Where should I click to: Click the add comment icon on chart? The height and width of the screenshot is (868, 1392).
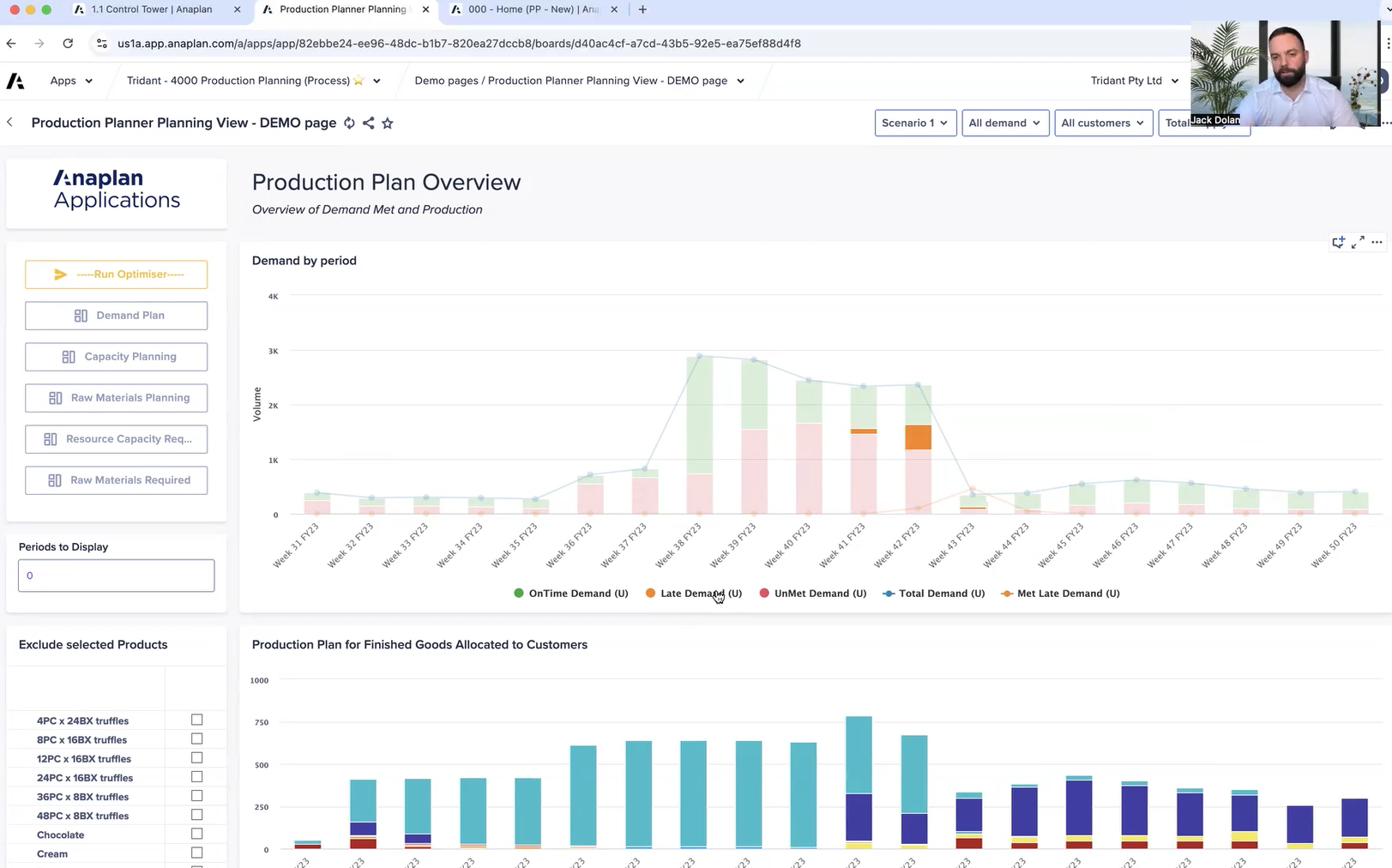(1338, 243)
